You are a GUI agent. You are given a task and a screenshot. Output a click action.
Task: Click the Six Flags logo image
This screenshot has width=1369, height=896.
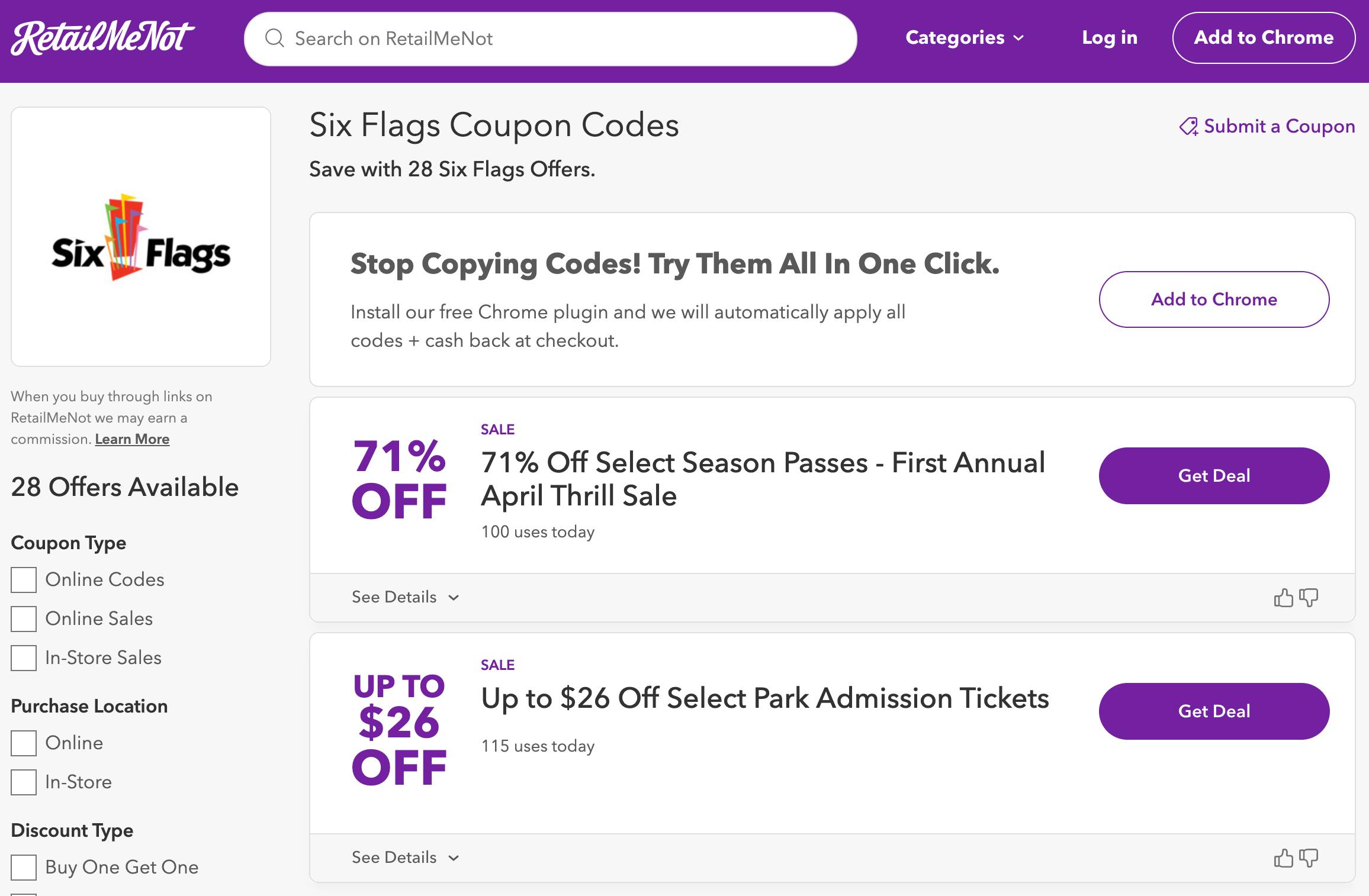pyautogui.click(x=141, y=237)
